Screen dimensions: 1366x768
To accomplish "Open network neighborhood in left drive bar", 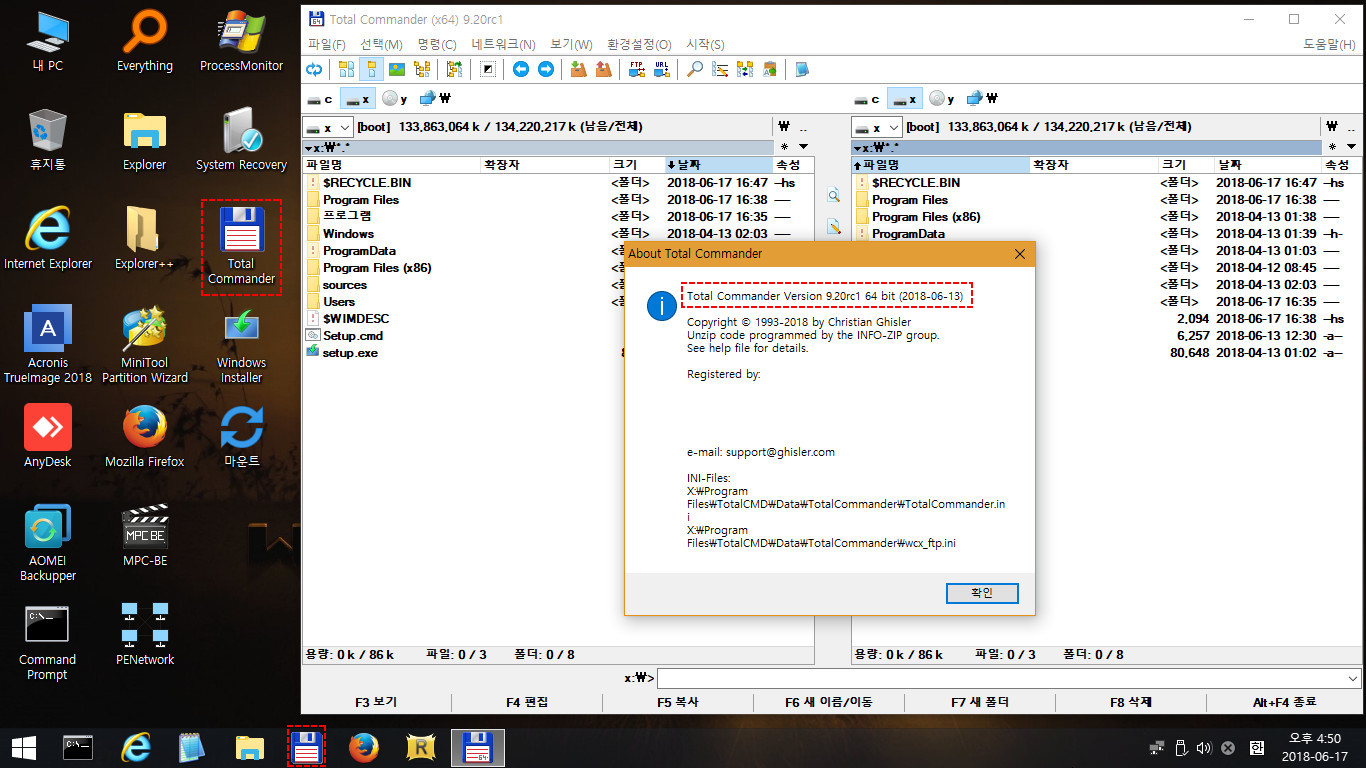I will (436, 99).
